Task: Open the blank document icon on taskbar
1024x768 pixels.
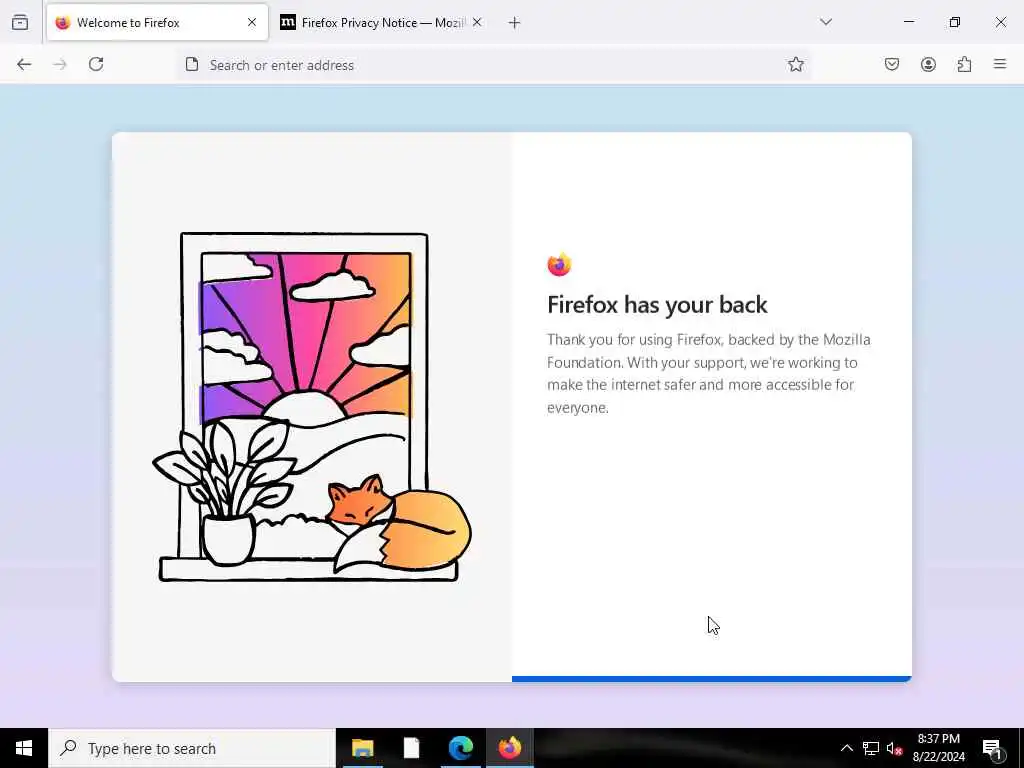Action: click(x=411, y=748)
